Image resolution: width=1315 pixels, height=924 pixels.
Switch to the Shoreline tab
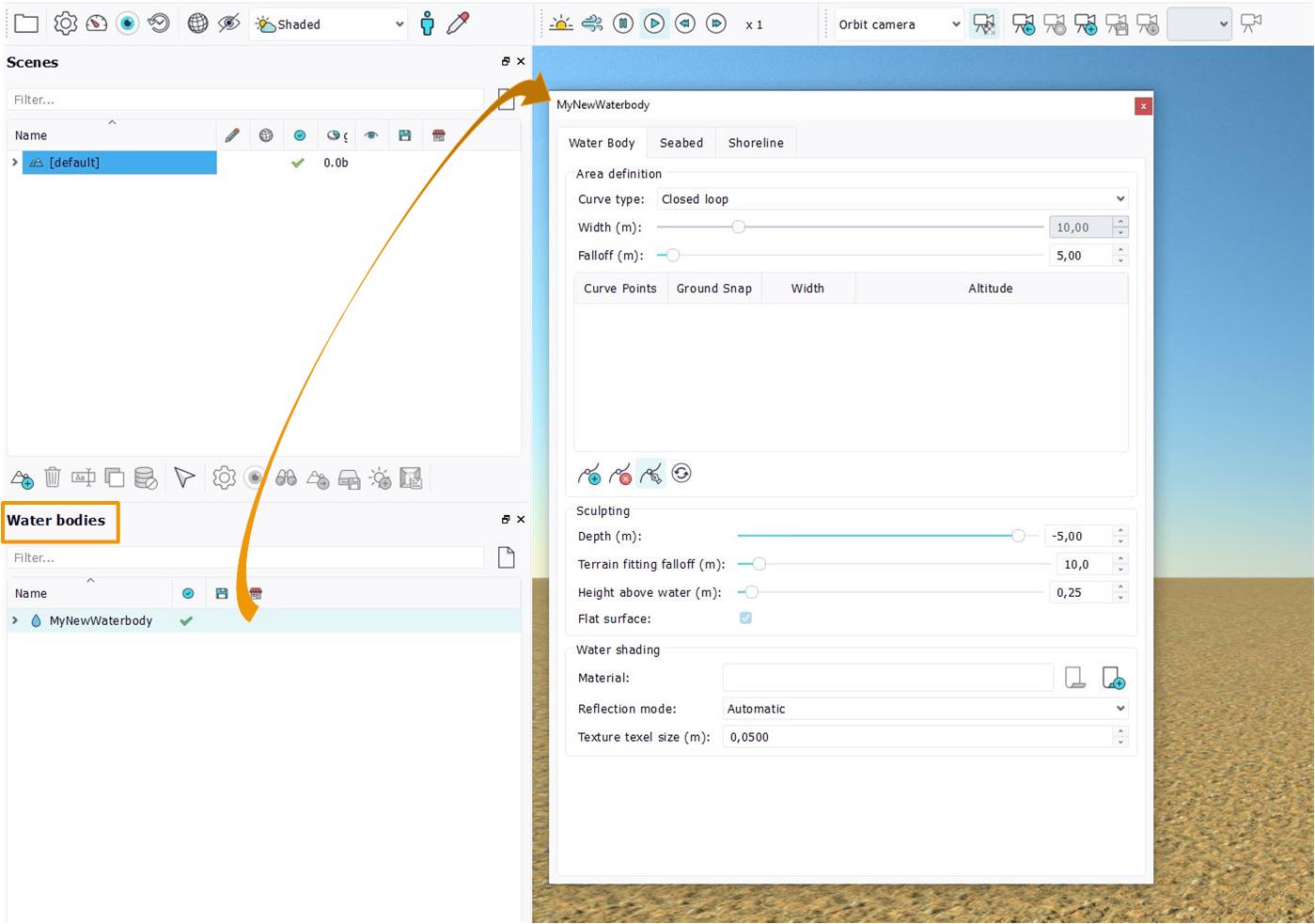point(756,143)
